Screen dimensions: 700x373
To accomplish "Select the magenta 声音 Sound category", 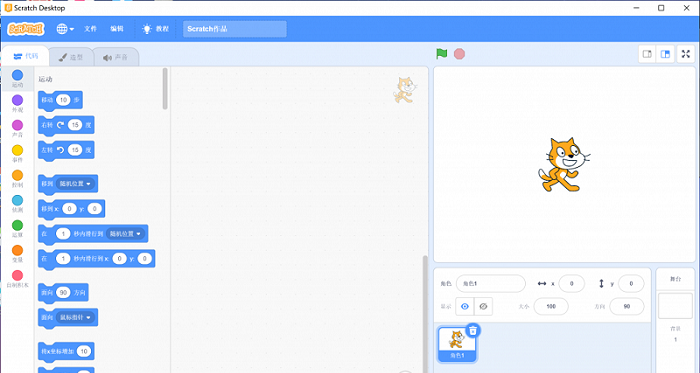I will [x=17, y=128].
